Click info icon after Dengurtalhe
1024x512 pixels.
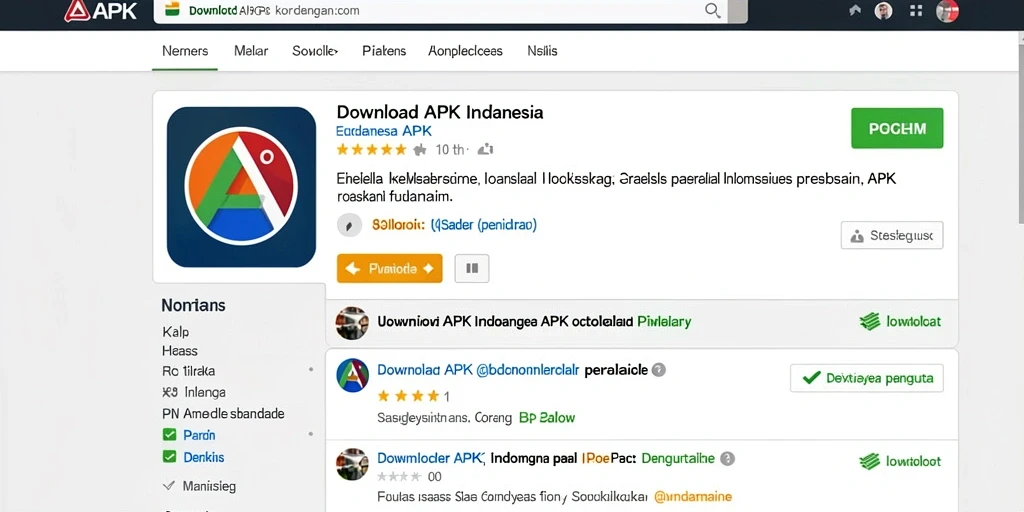tap(728, 459)
